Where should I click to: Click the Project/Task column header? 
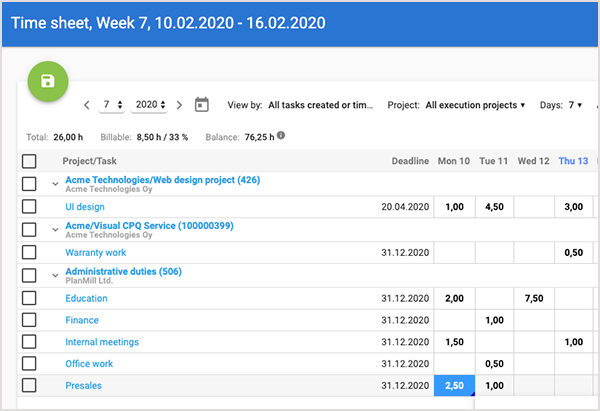(x=90, y=161)
